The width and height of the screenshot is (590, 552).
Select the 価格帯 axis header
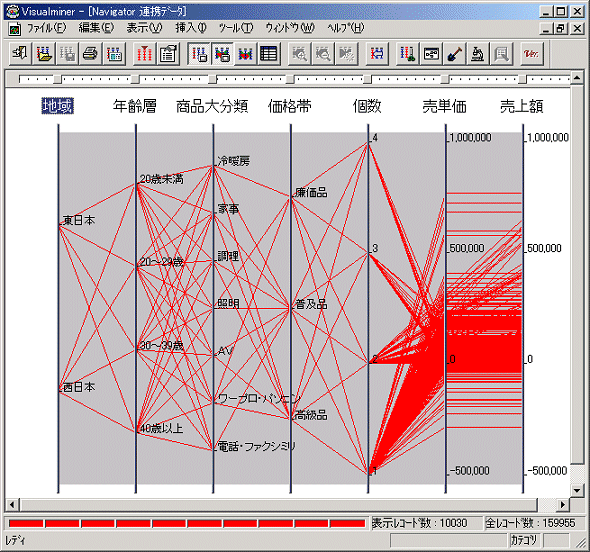pyautogui.click(x=290, y=106)
